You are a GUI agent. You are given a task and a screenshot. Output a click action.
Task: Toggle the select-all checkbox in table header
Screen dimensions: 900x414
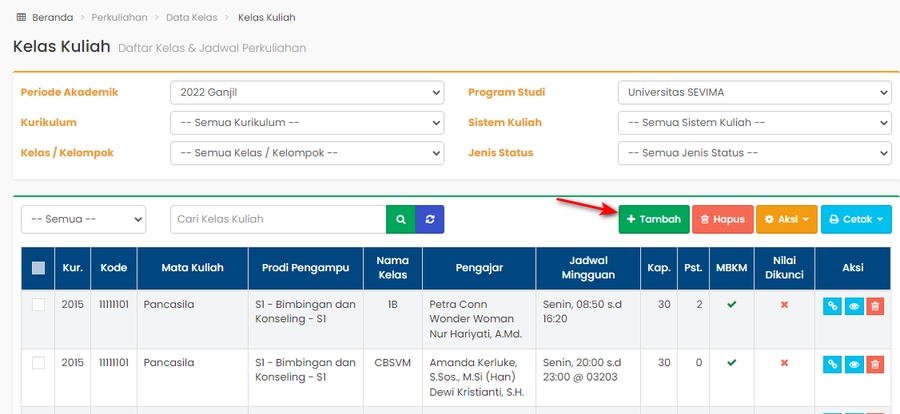point(38,268)
